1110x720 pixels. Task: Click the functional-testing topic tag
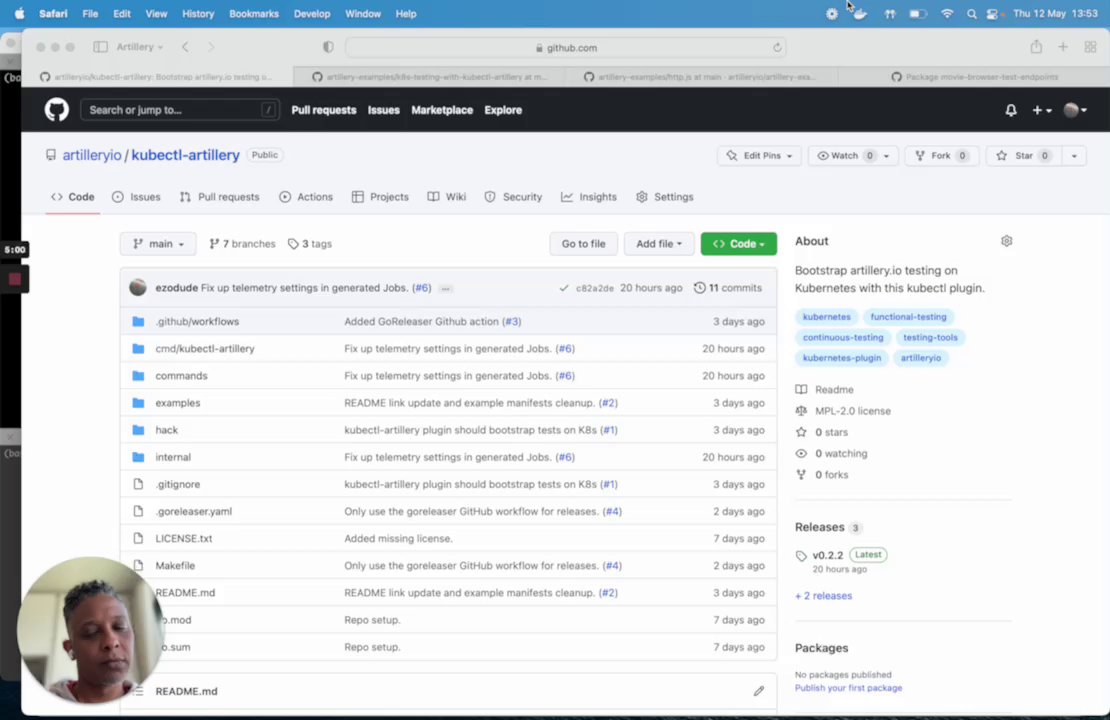pyautogui.click(x=908, y=317)
